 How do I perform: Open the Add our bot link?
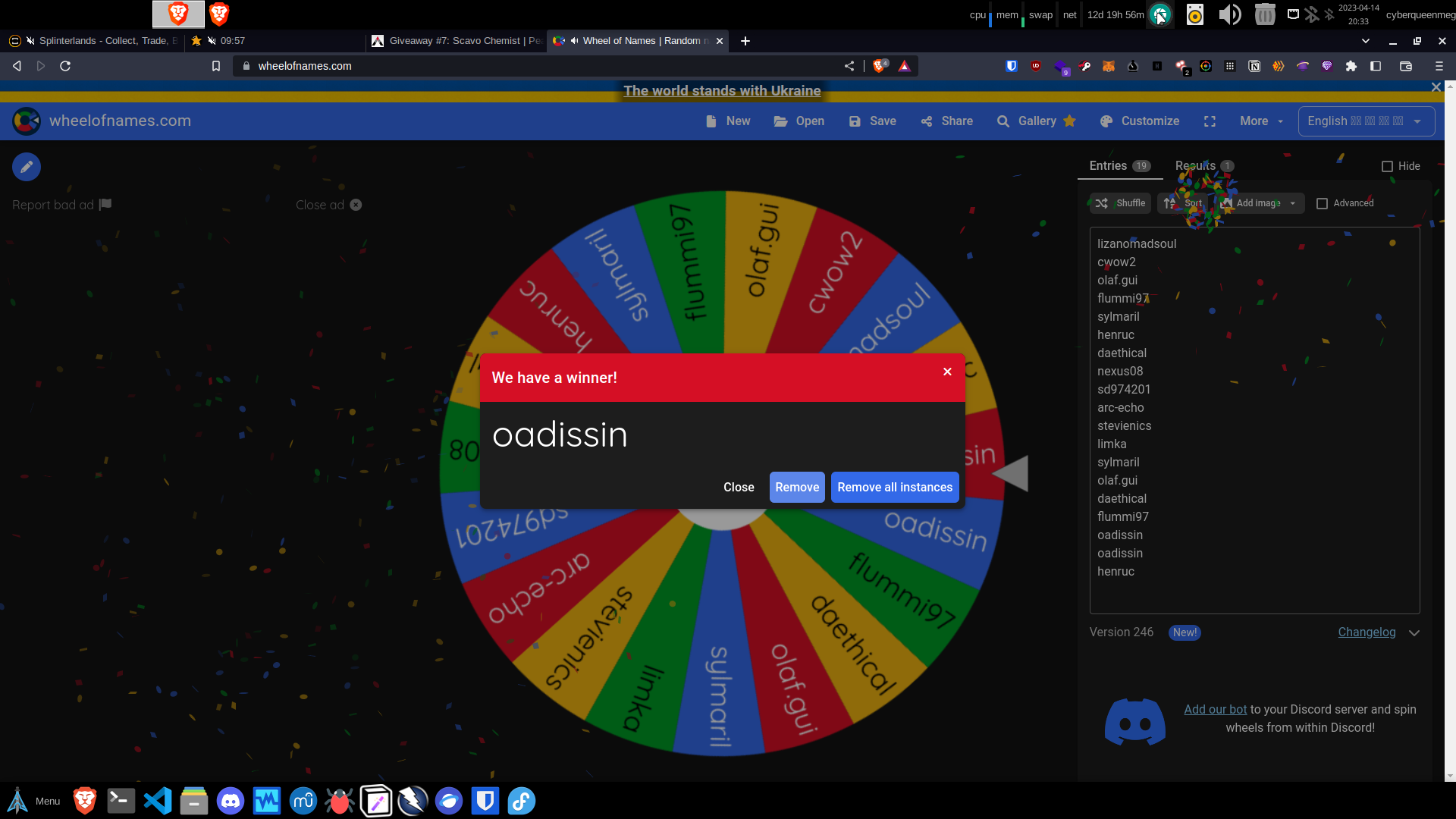(1215, 710)
